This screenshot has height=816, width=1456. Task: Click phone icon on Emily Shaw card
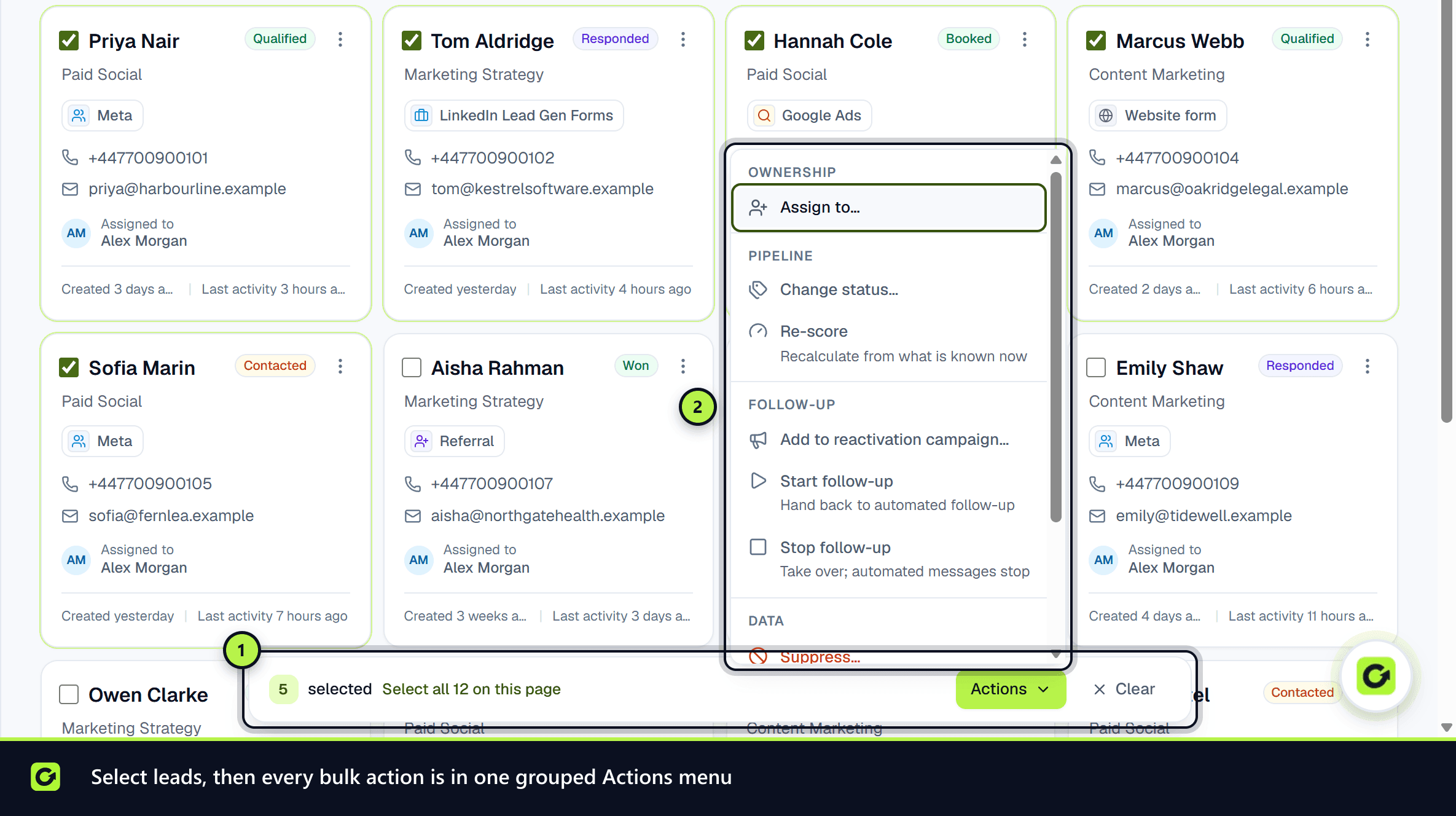(1097, 484)
